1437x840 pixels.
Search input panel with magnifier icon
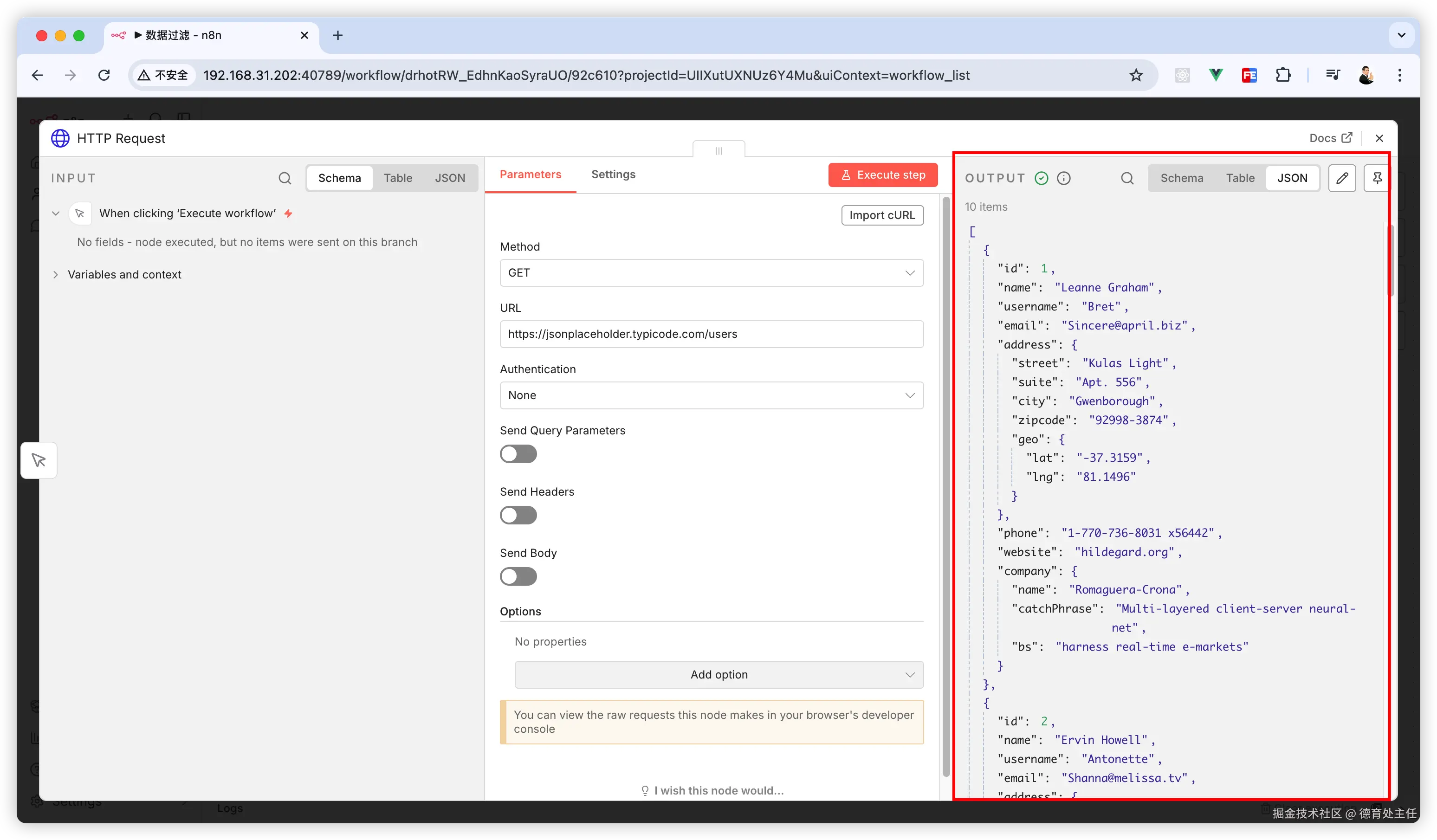click(x=285, y=178)
